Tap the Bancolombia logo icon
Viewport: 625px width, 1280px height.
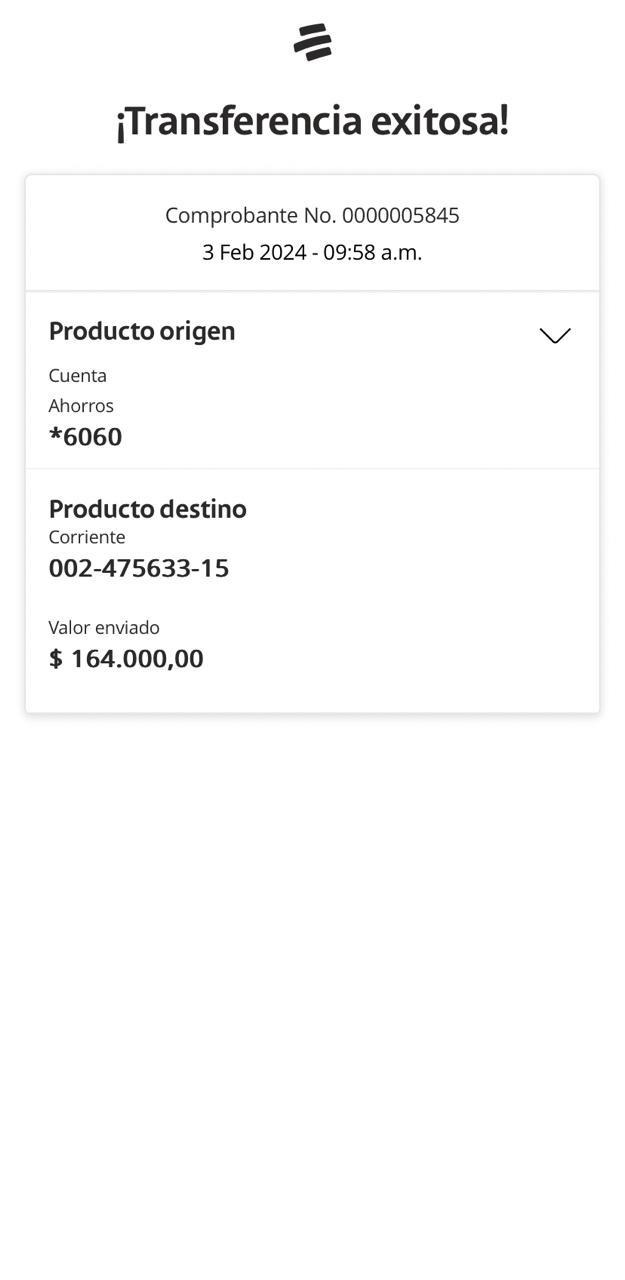click(312, 42)
